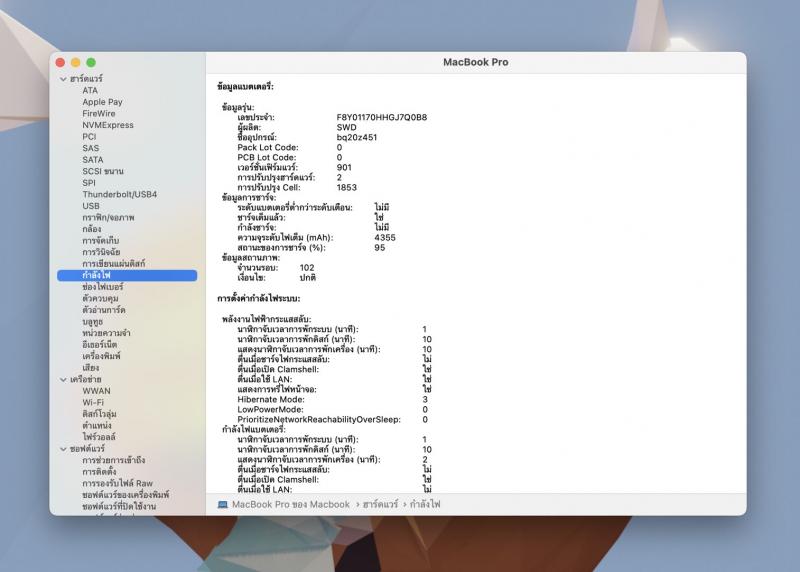Image resolution: width=800 pixels, height=572 pixels.
Task: Select กล้อง in the sidebar
Action: [92, 229]
